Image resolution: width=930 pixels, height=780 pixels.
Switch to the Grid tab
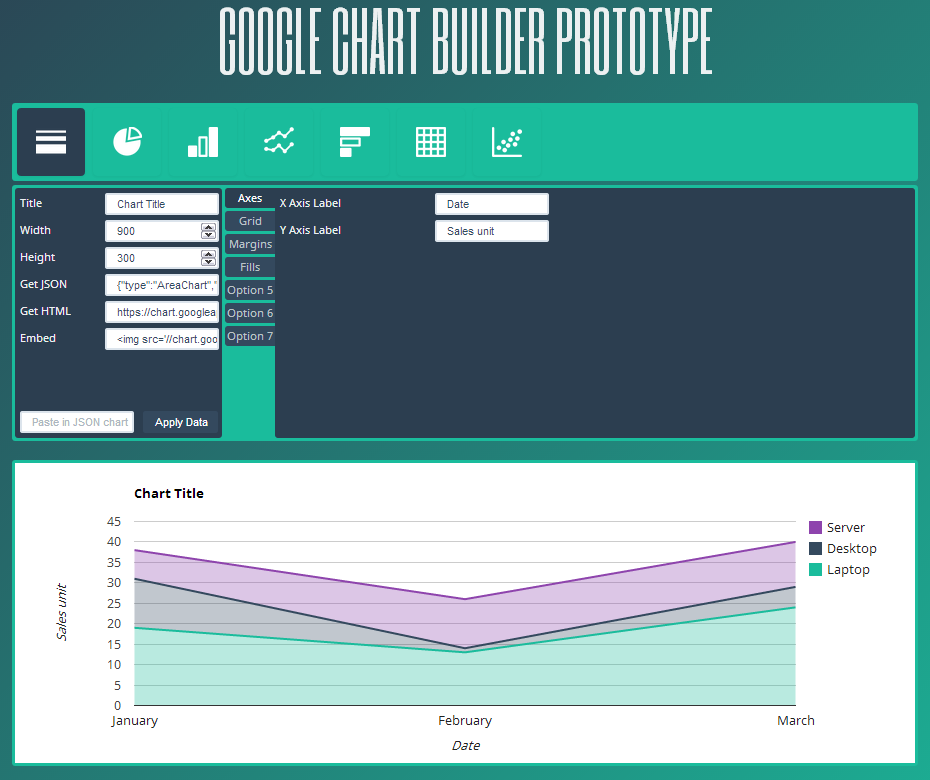pyautogui.click(x=250, y=221)
